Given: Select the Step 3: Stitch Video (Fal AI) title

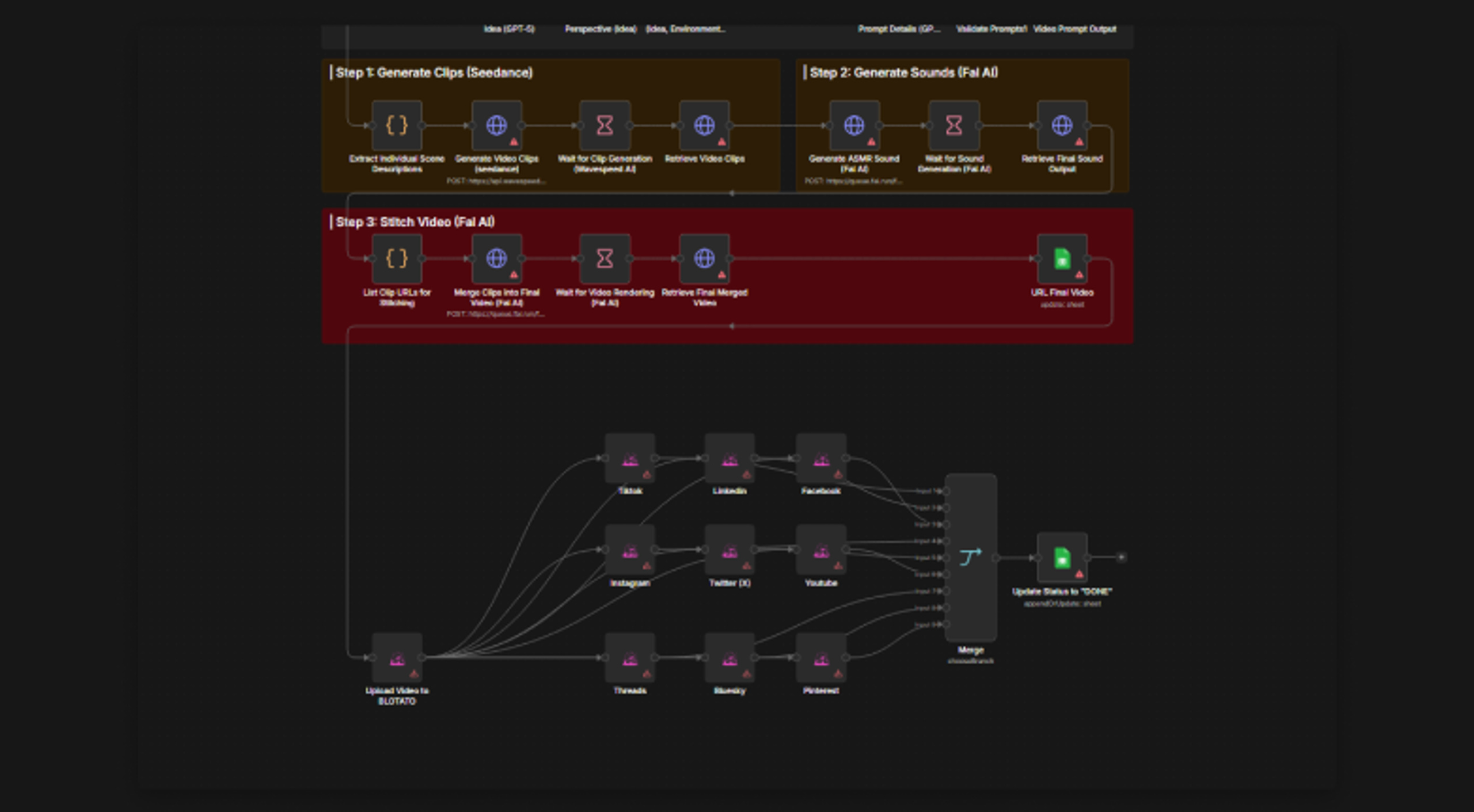Looking at the screenshot, I should (415, 222).
